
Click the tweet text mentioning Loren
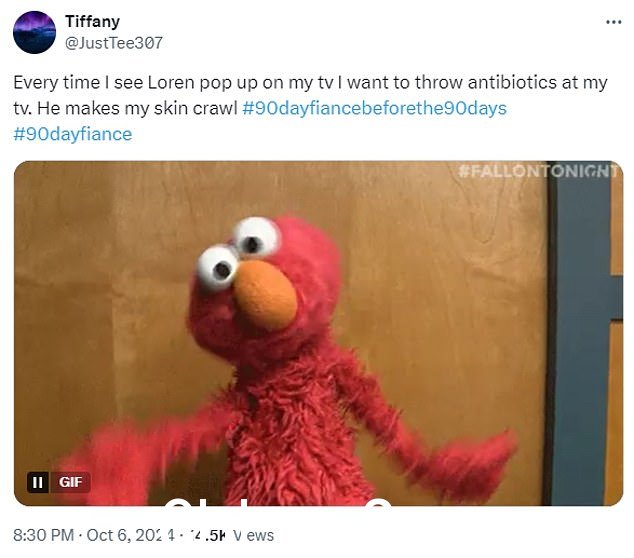(310, 95)
